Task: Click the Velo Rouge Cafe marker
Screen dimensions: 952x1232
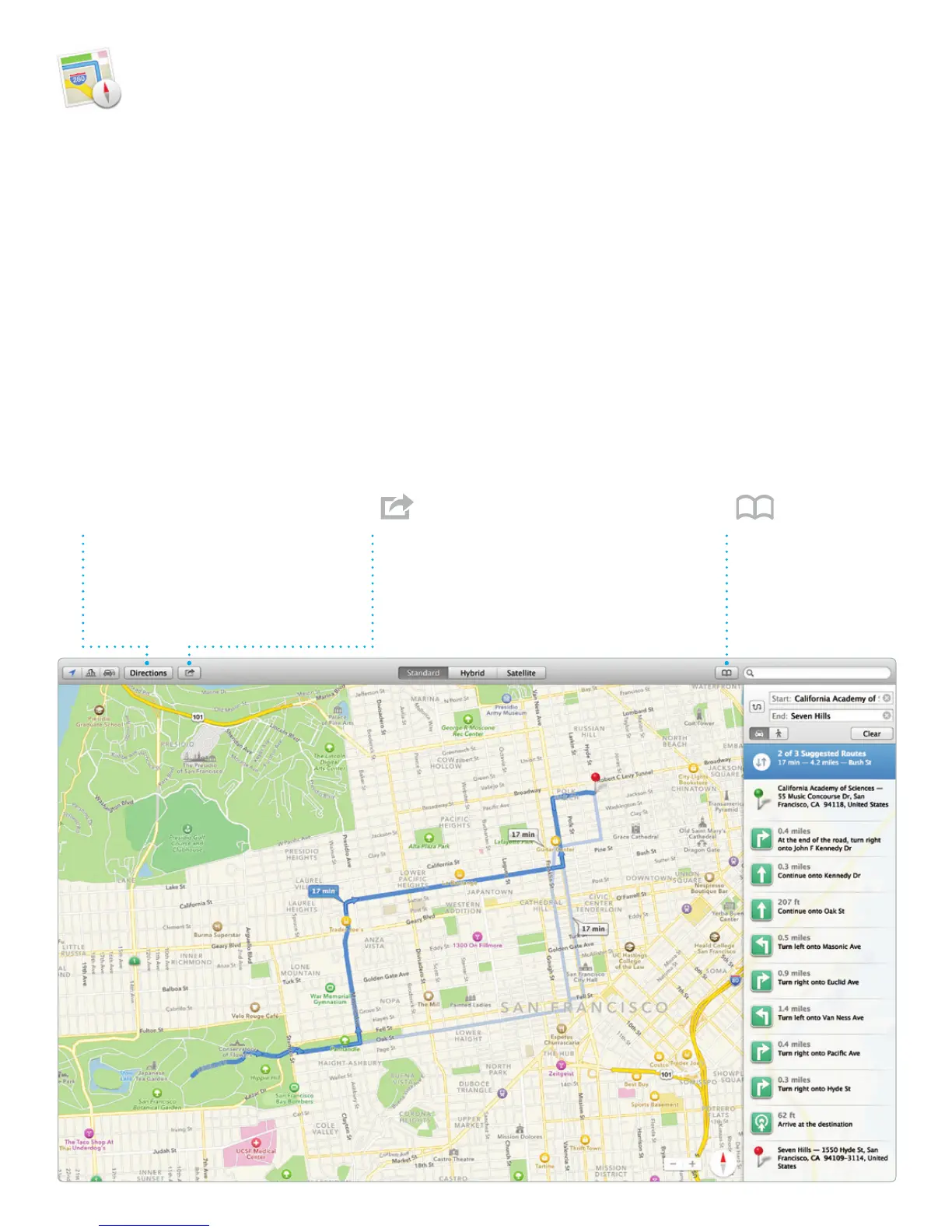Action: pos(254,1007)
